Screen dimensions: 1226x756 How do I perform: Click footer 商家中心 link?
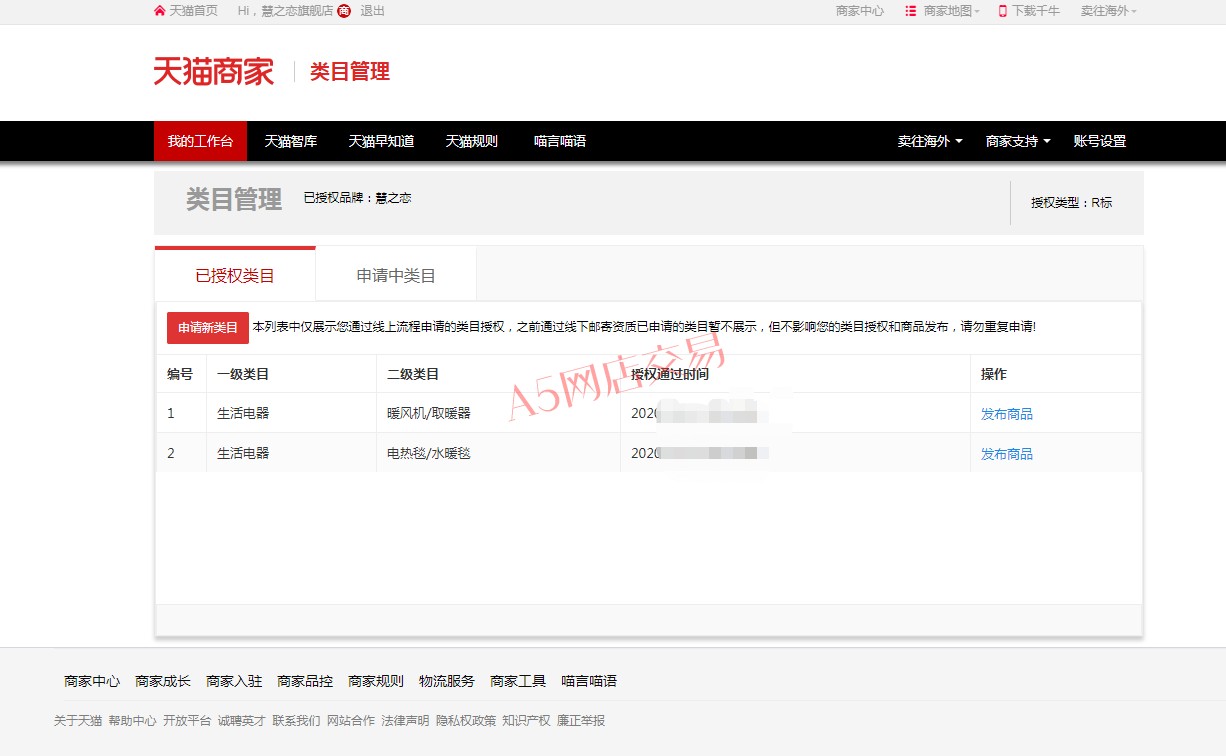tap(92, 681)
